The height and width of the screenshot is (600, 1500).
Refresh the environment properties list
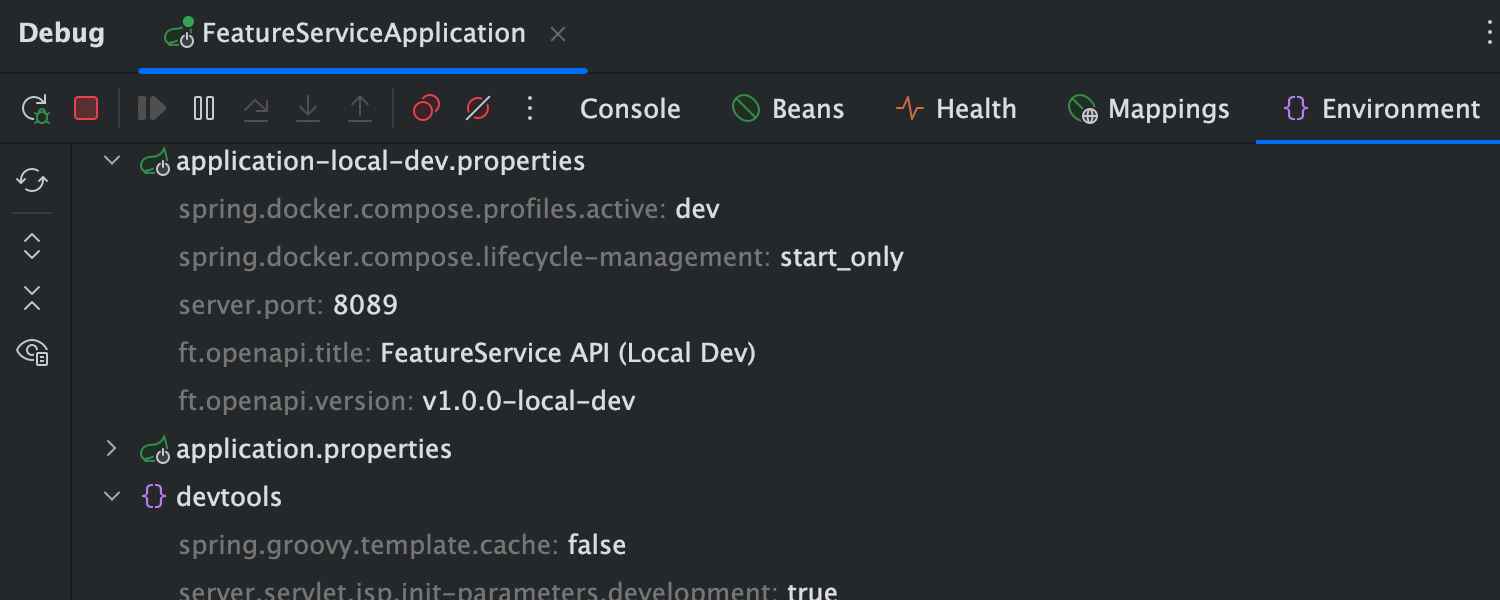point(31,180)
